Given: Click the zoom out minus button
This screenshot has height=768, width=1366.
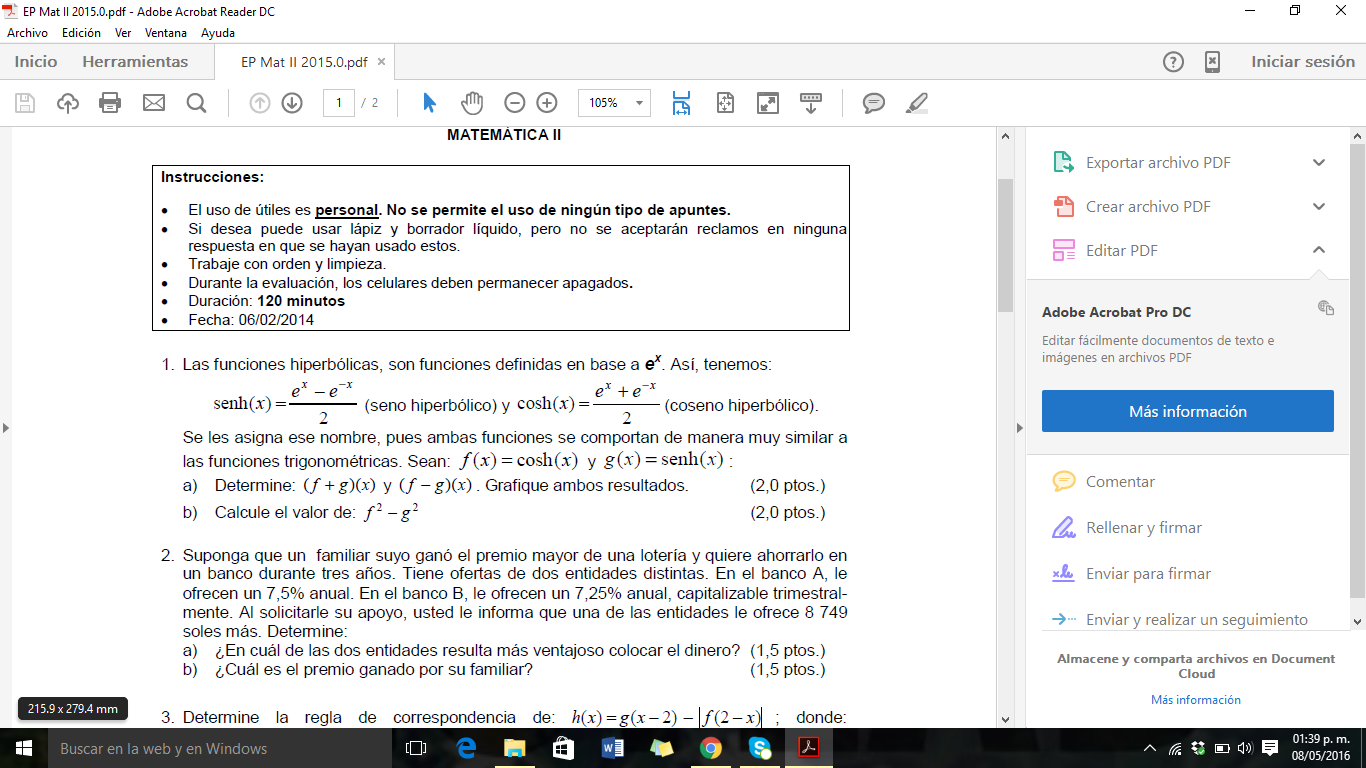Looking at the screenshot, I should (514, 103).
